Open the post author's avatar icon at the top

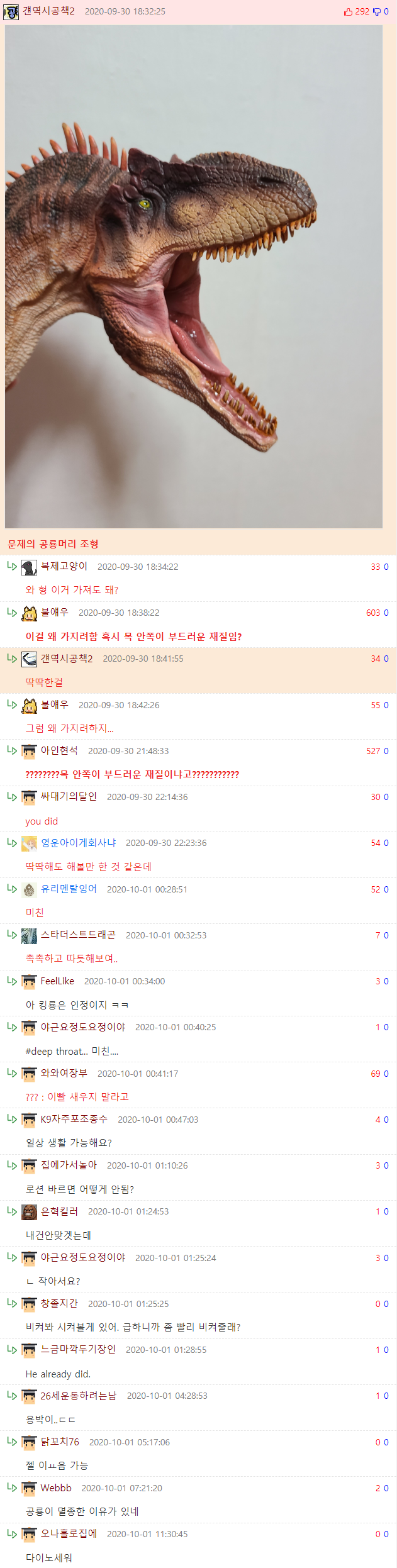tap(11, 11)
